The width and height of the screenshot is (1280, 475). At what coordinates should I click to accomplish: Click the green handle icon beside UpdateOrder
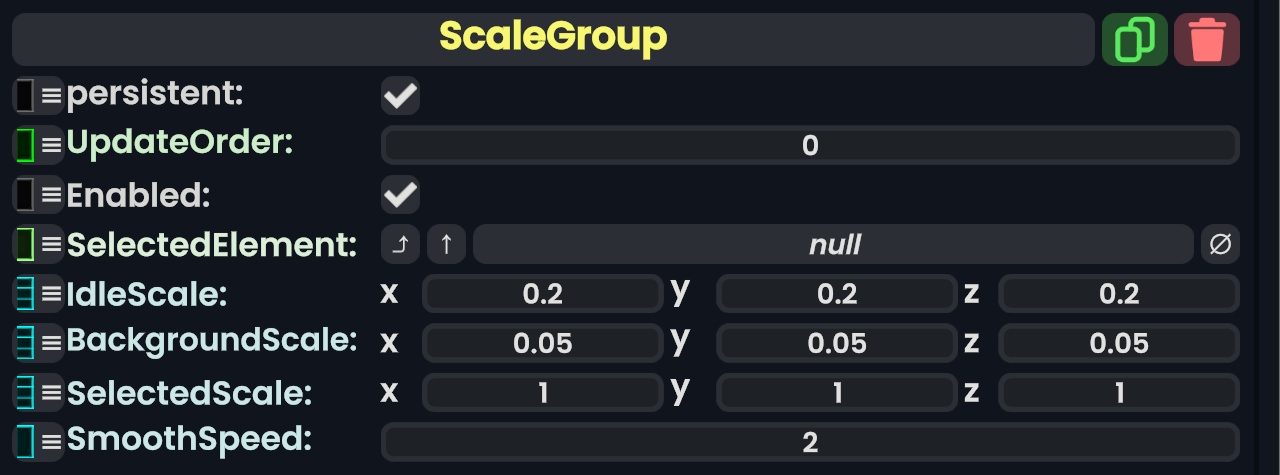(x=38, y=145)
